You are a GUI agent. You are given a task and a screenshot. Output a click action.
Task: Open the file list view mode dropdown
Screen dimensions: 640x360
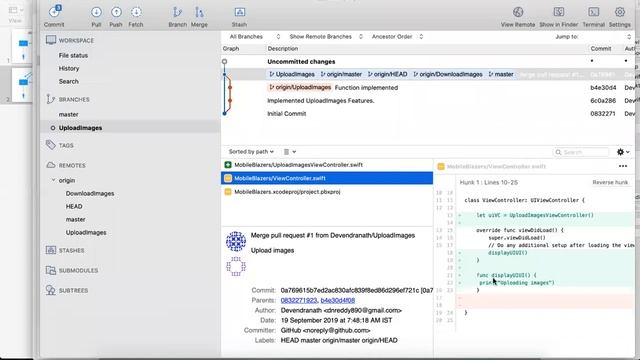click(290, 152)
